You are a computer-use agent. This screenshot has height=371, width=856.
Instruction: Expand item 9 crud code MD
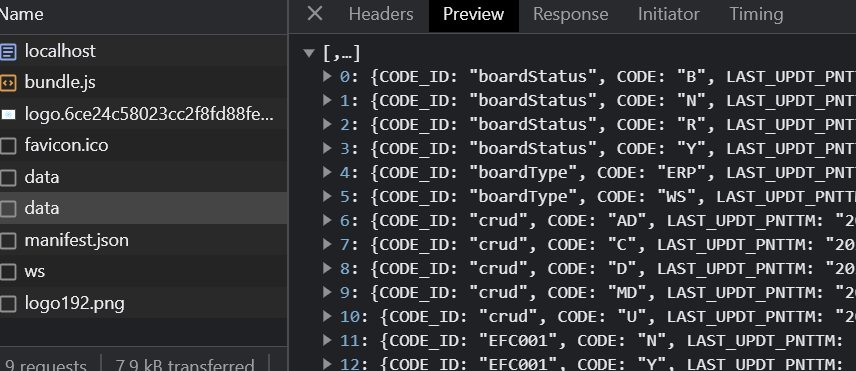click(328, 292)
